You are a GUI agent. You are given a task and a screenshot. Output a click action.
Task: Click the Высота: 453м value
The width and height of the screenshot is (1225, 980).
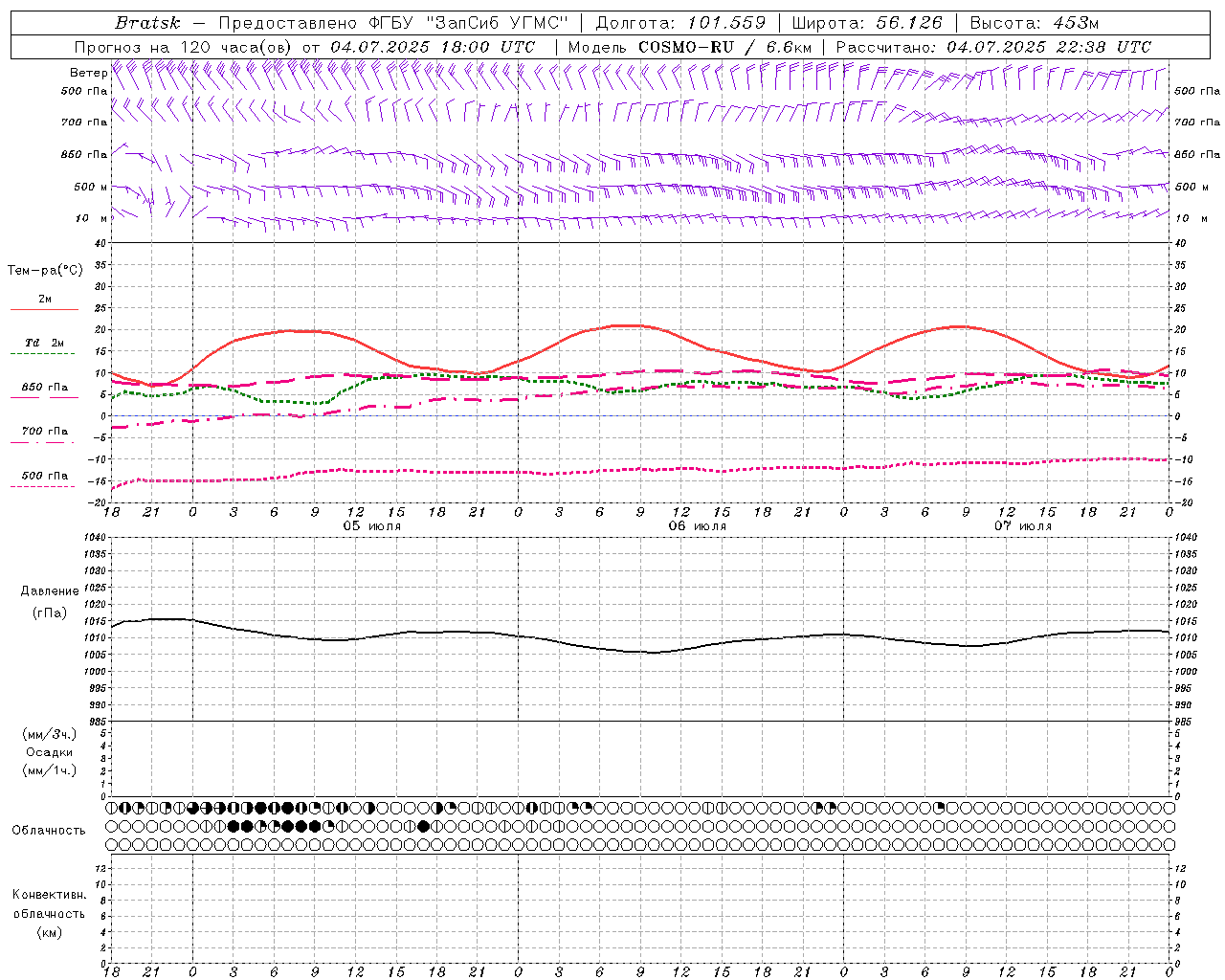(x=1036, y=23)
